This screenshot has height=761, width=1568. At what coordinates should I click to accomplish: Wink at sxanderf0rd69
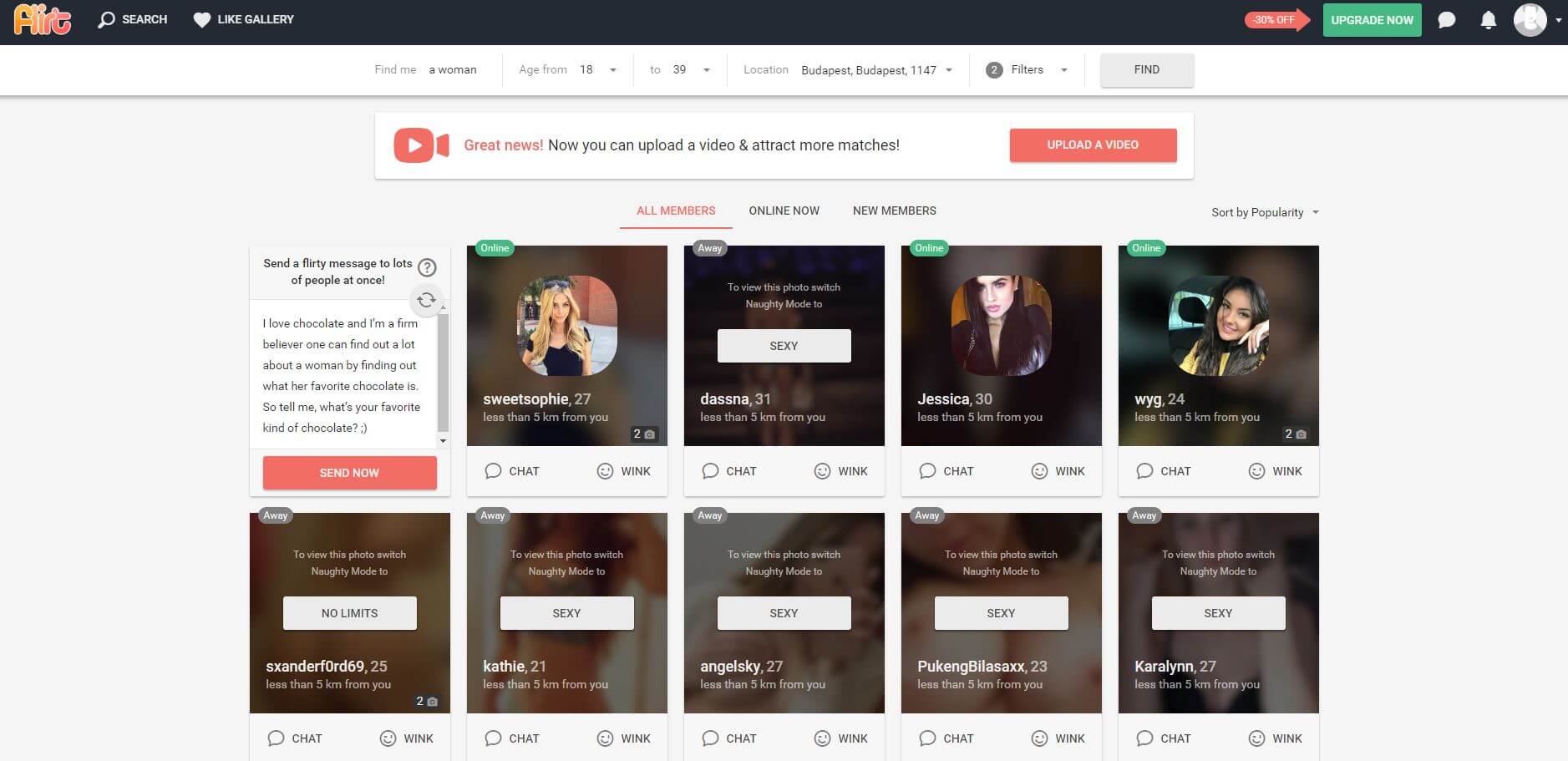click(x=406, y=738)
